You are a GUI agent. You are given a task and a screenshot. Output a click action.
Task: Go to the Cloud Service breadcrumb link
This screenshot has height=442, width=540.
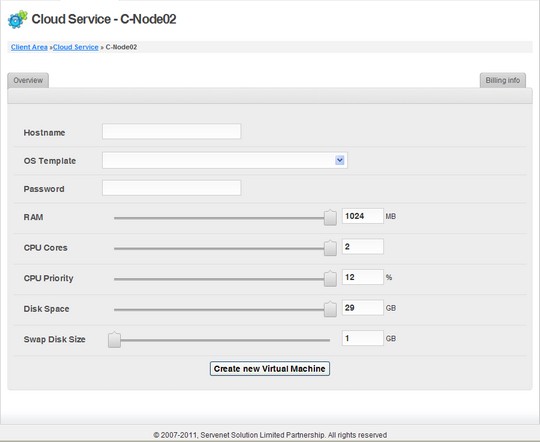click(76, 47)
